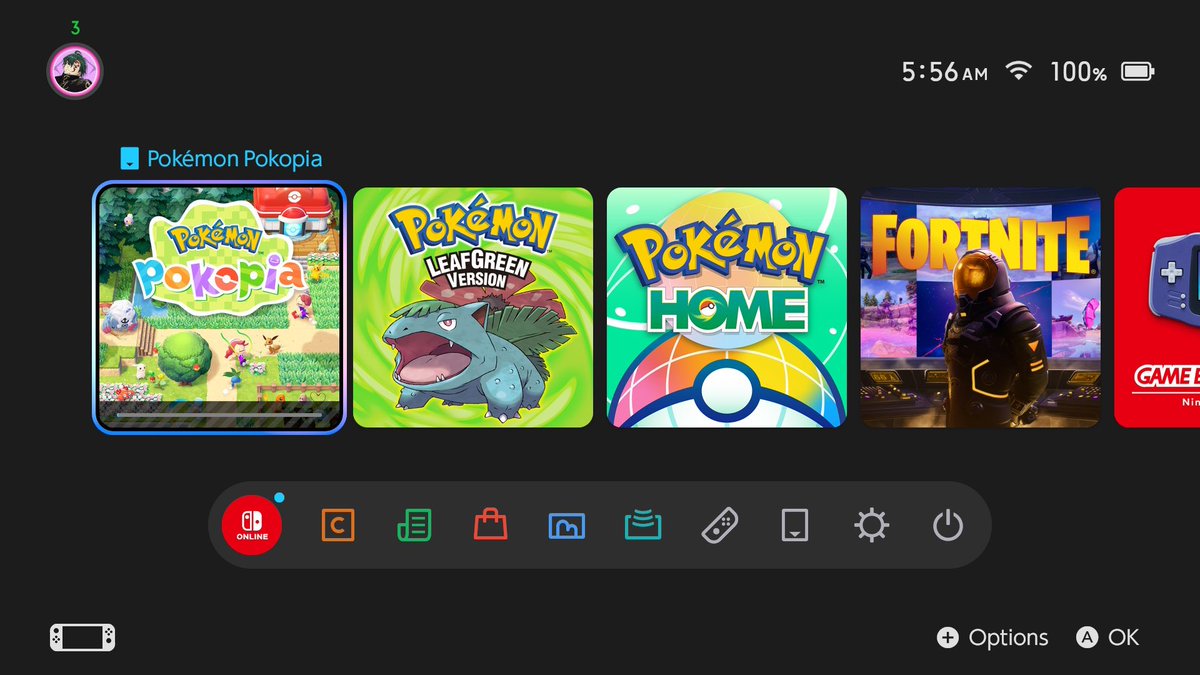The width and height of the screenshot is (1200, 675).
Task: Click the Pokémon Pokopia title label
Action: tap(235, 158)
